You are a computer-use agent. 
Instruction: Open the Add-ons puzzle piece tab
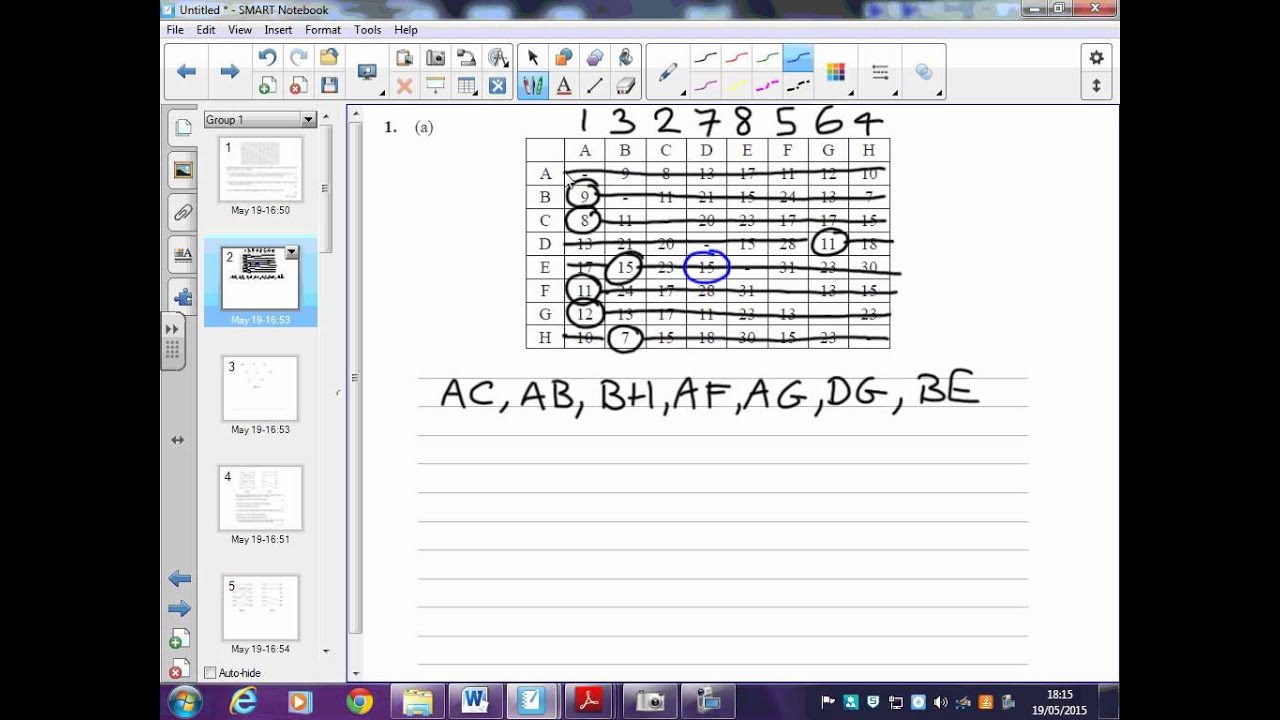coord(183,297)
